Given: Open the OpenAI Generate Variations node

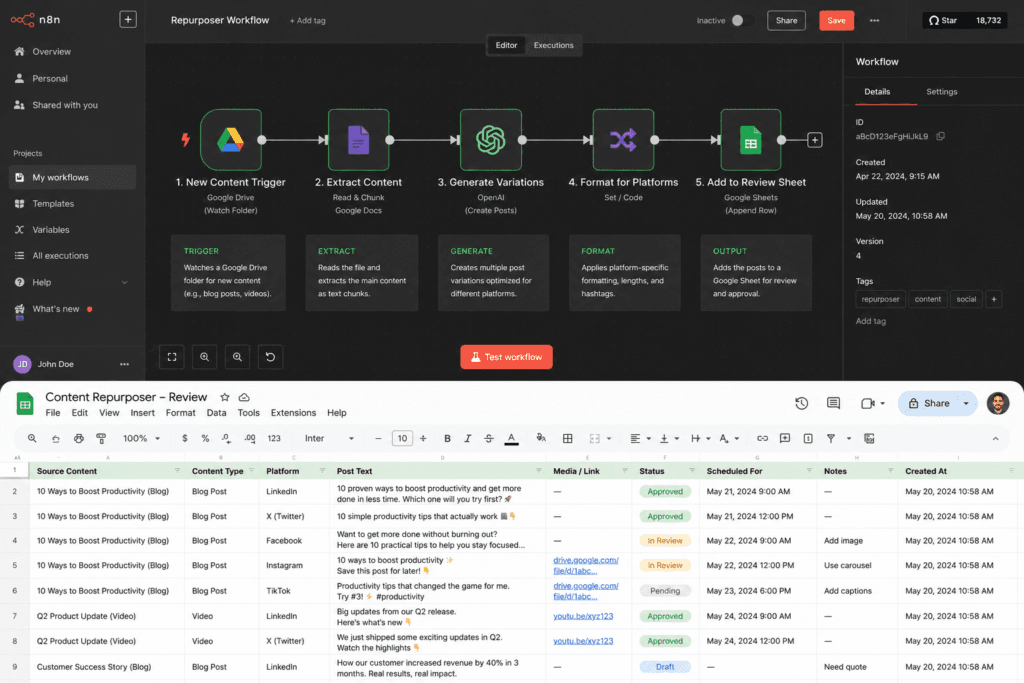Looking at the screenshot, I should [x=490, y=140].
